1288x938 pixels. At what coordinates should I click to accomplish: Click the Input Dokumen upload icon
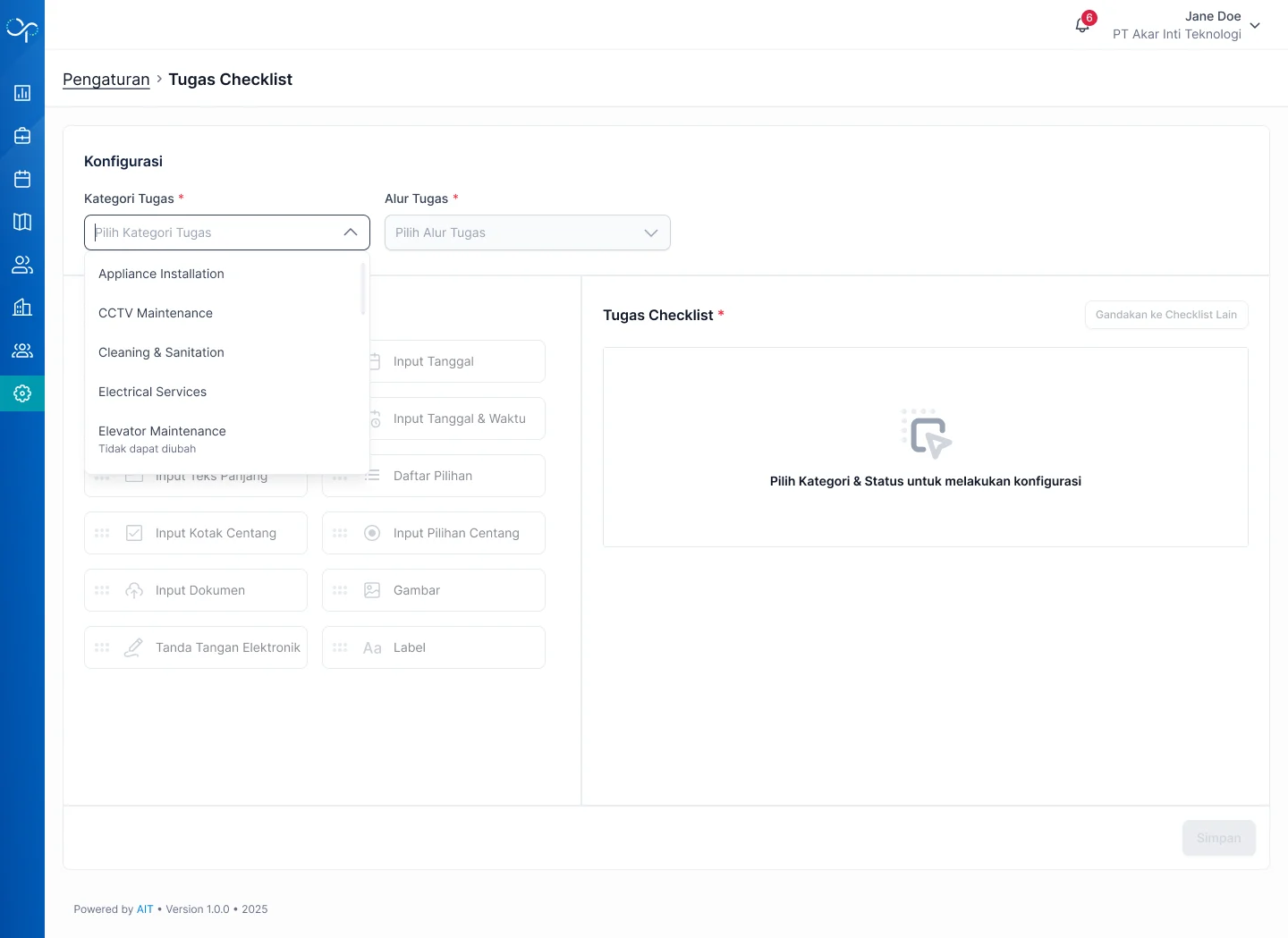(x=134, y=590)
